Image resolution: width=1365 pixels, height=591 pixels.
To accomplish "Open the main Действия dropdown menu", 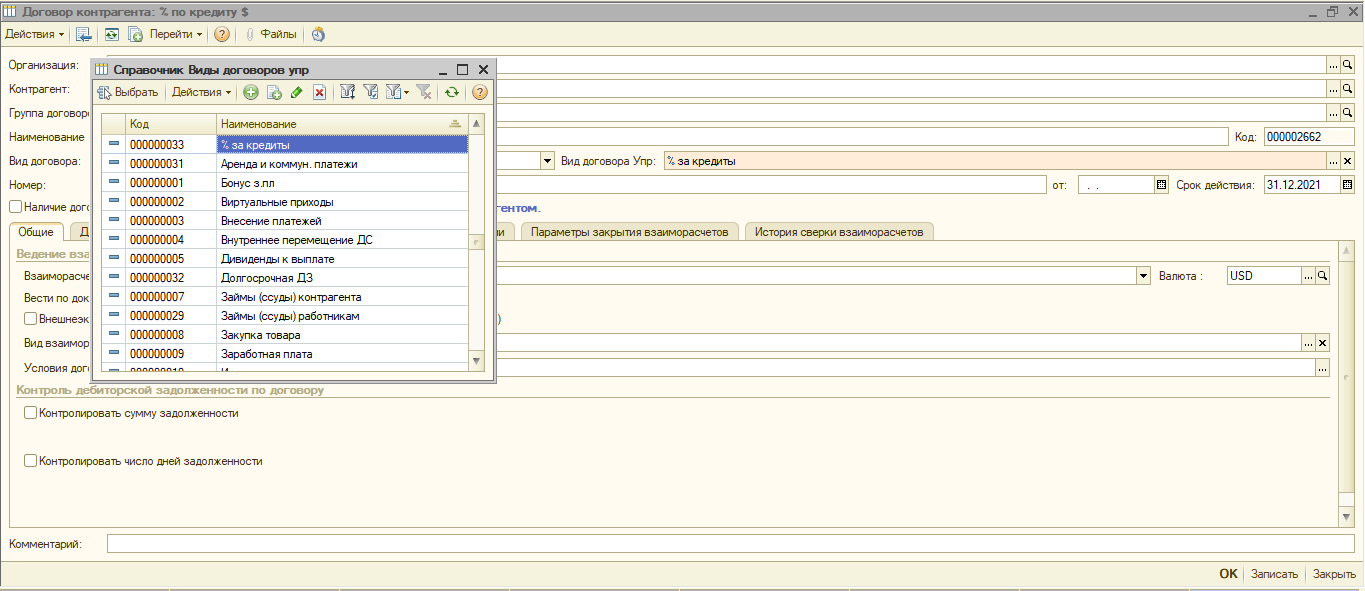I will point(35,34).
